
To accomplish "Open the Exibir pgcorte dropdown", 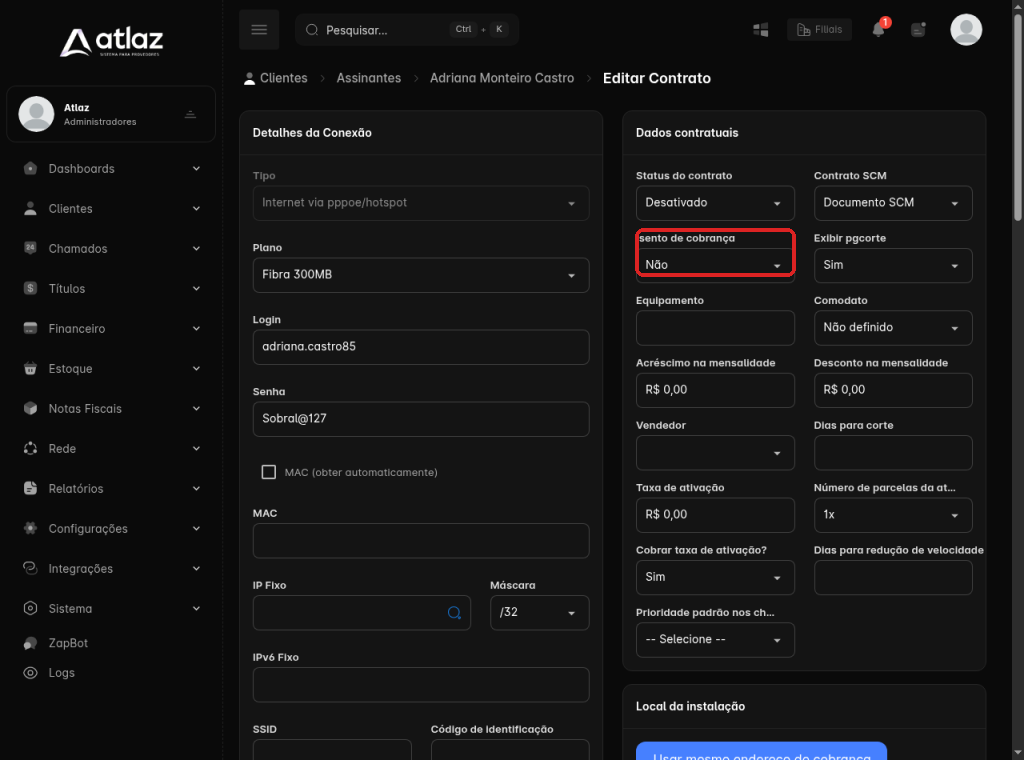I will click(893, 265).
